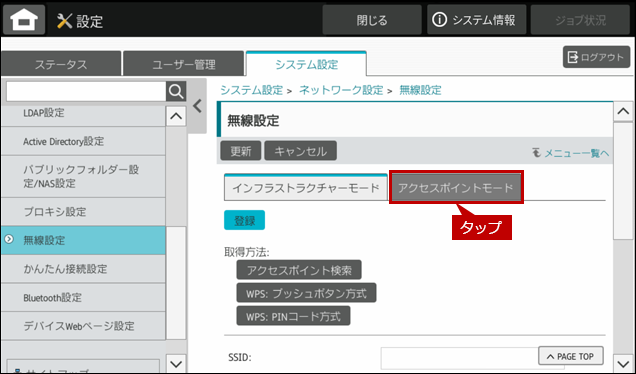Screen dimensions: 636x374
Task: Click the search magnifier icon
Action: coord(176,92)
